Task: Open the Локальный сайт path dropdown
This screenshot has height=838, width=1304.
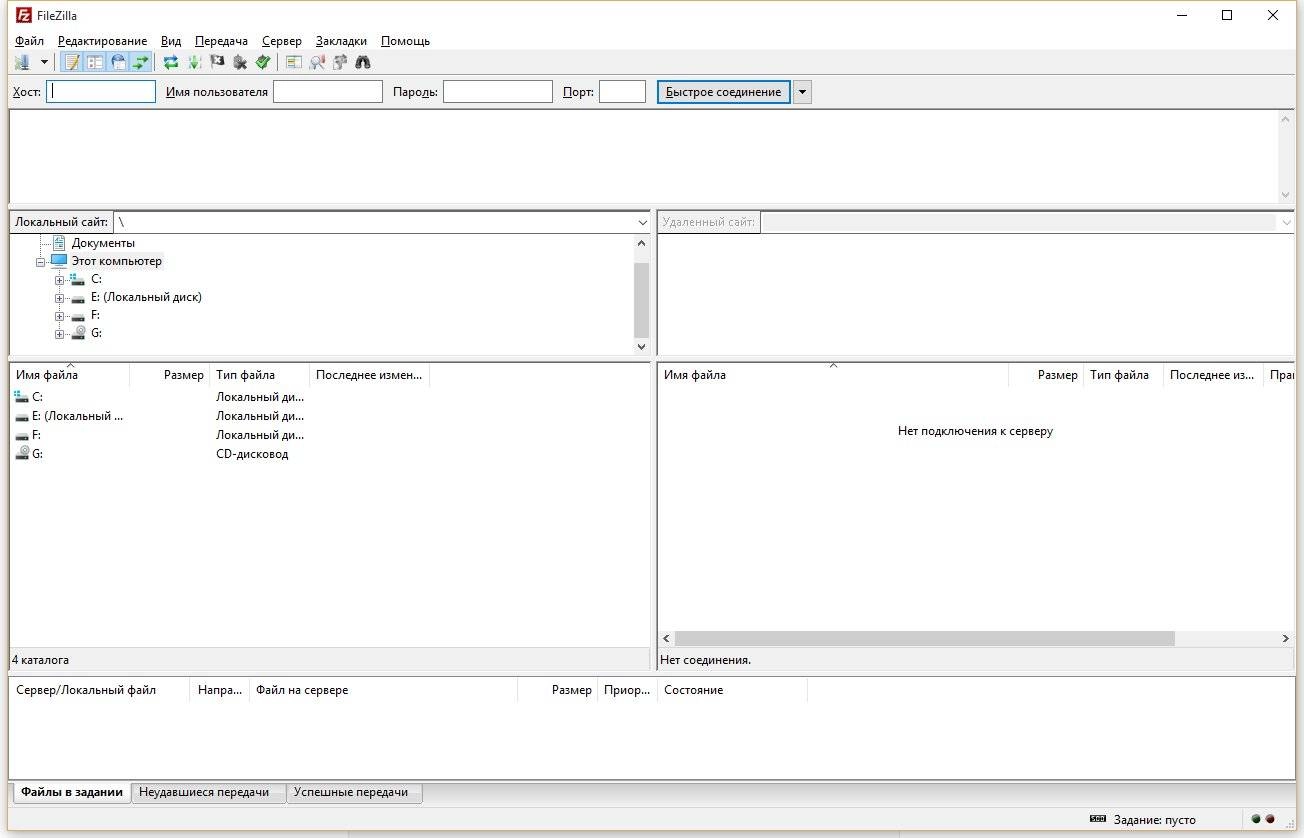Action: (642, 222)
